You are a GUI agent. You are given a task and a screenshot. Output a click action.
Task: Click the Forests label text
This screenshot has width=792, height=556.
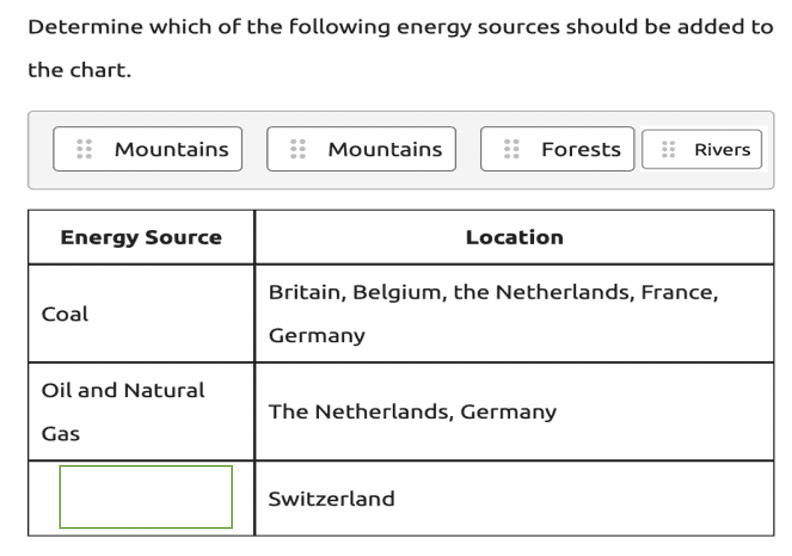click(581, 149)
